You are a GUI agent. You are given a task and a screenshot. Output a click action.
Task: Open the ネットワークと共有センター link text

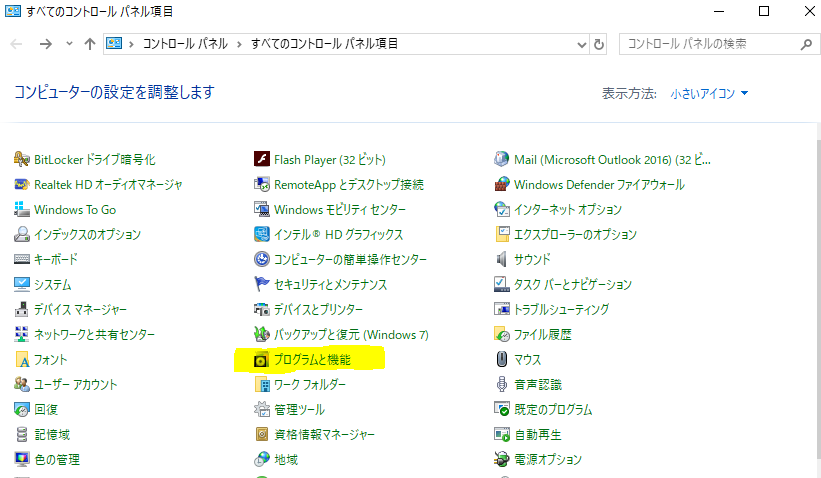point(94,334)
